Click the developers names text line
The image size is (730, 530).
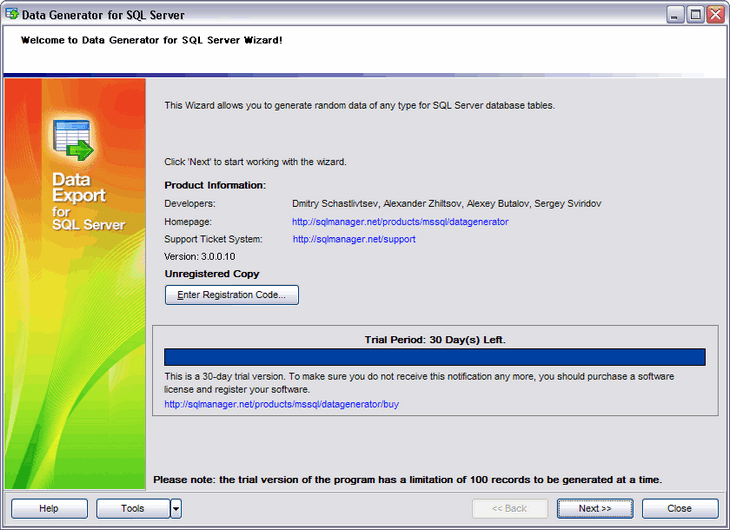point(446,204)
